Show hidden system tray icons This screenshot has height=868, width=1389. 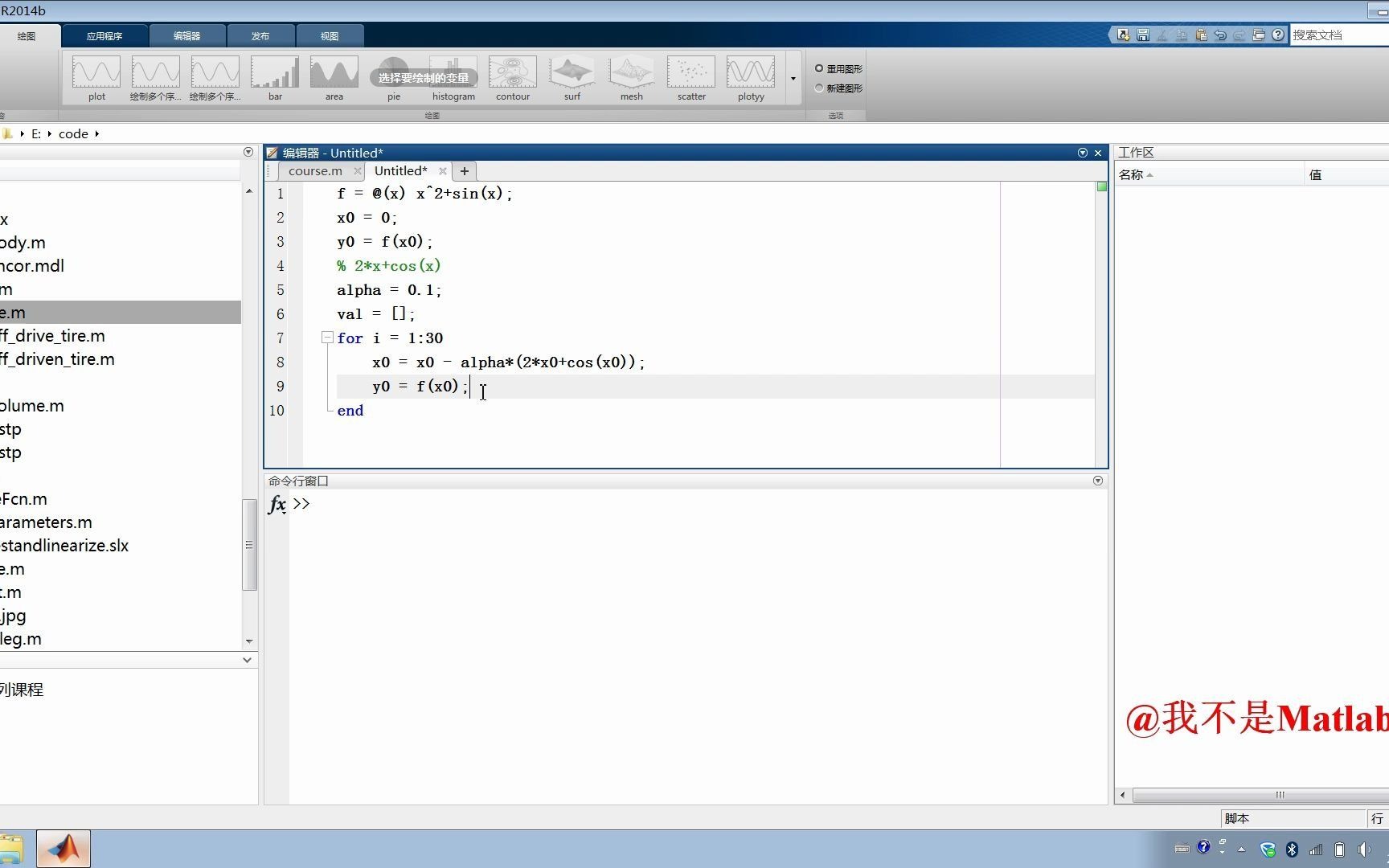coord(1242,849)
